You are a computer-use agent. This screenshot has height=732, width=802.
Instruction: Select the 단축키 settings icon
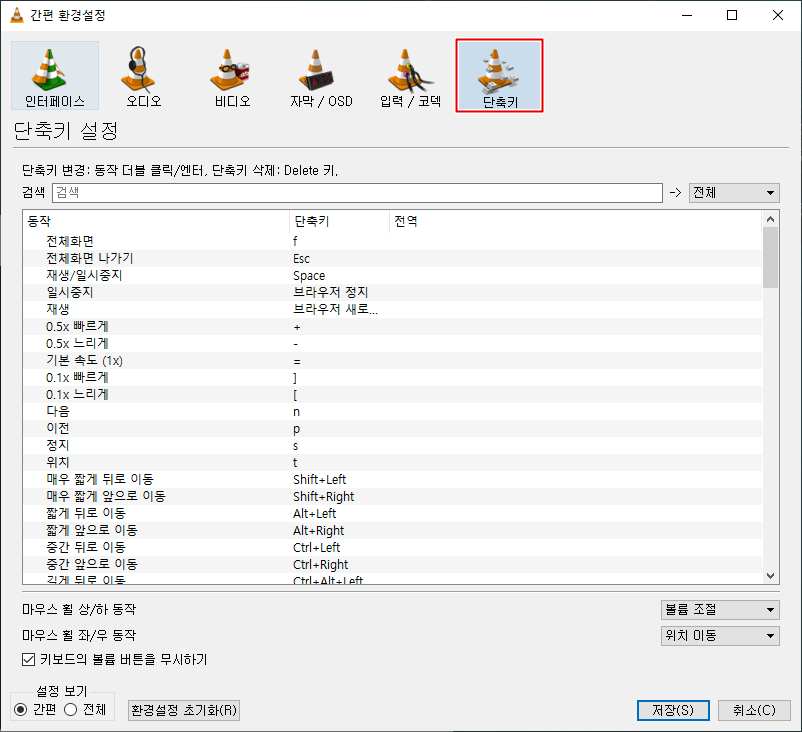coord(499,75)
